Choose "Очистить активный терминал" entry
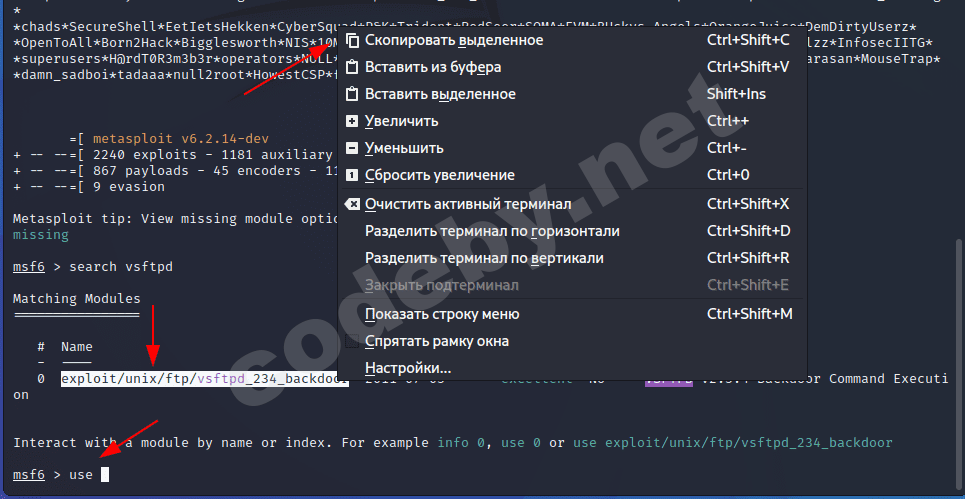The height and width of the screenshot is (499, 965). tap(572, 204)
